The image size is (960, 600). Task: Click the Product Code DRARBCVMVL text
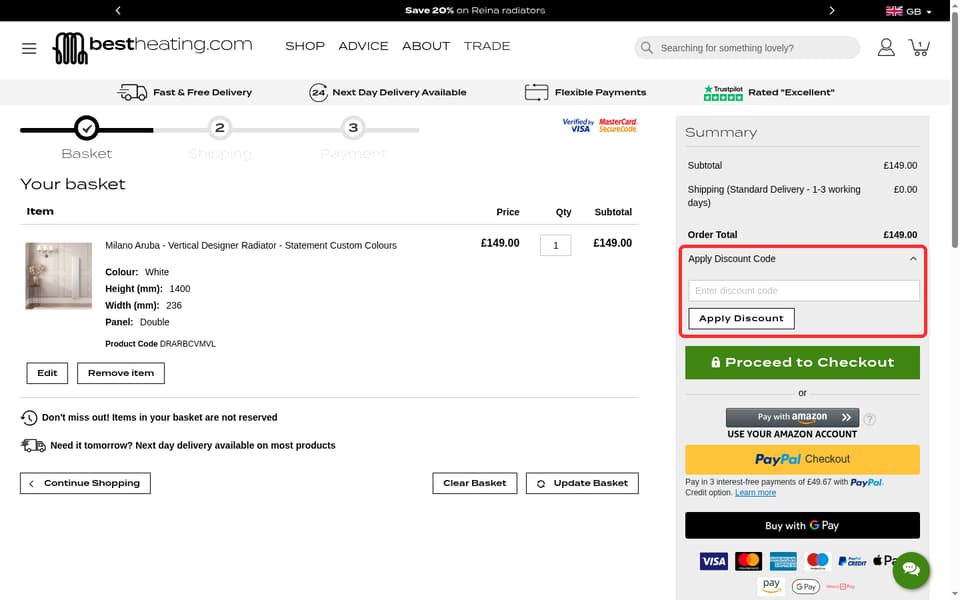point(160,344)
